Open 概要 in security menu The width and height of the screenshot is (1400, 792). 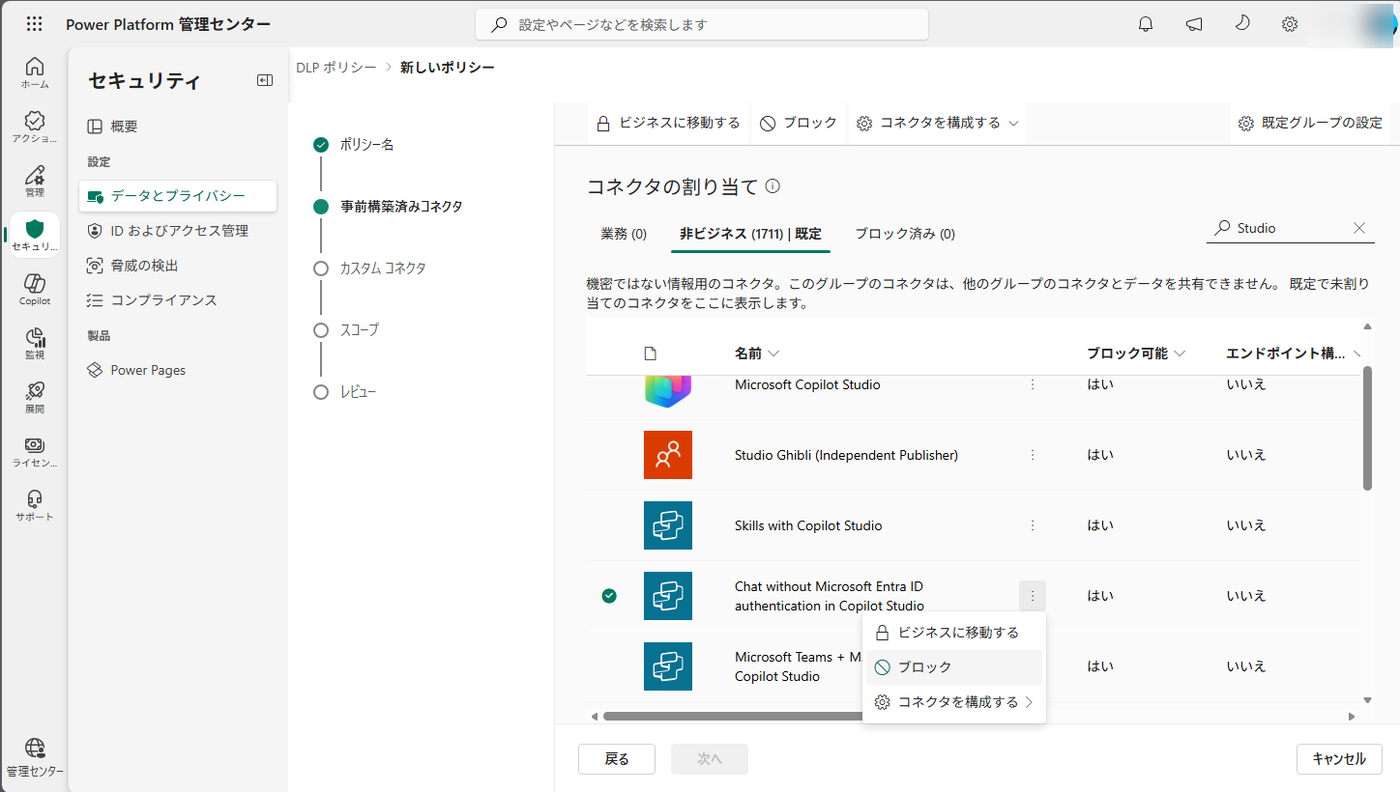tap(178, 127)
